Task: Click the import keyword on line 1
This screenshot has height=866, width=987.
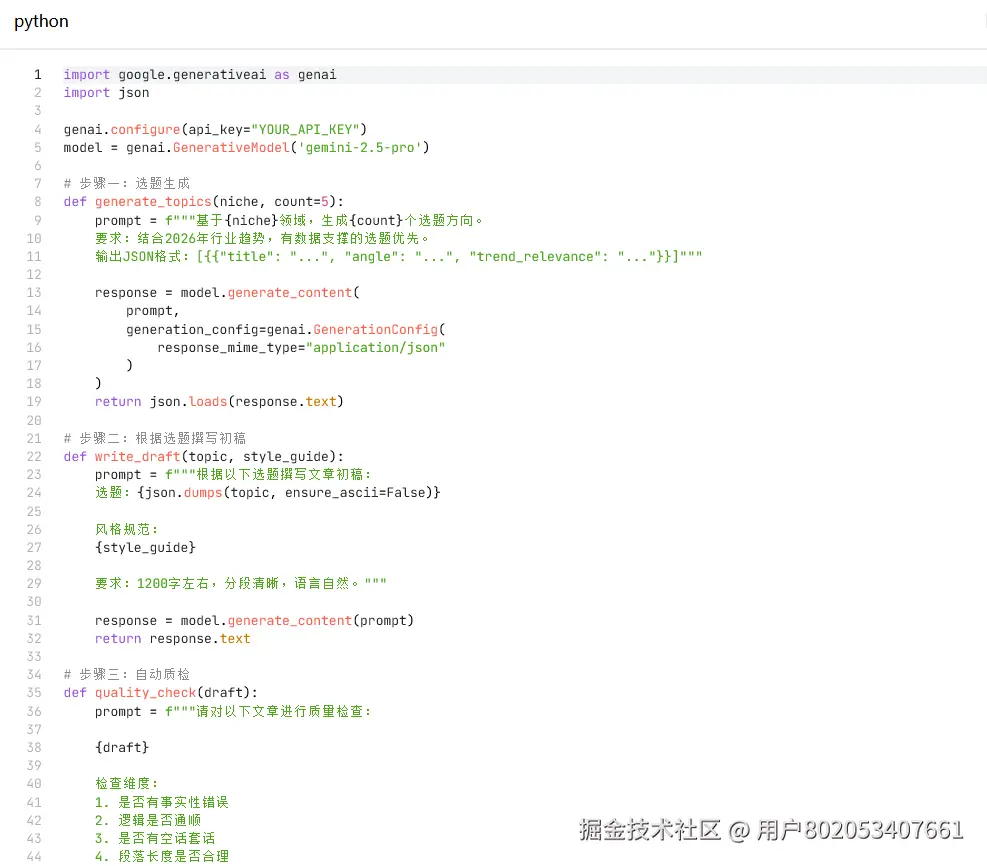Action: click(86, 74)
